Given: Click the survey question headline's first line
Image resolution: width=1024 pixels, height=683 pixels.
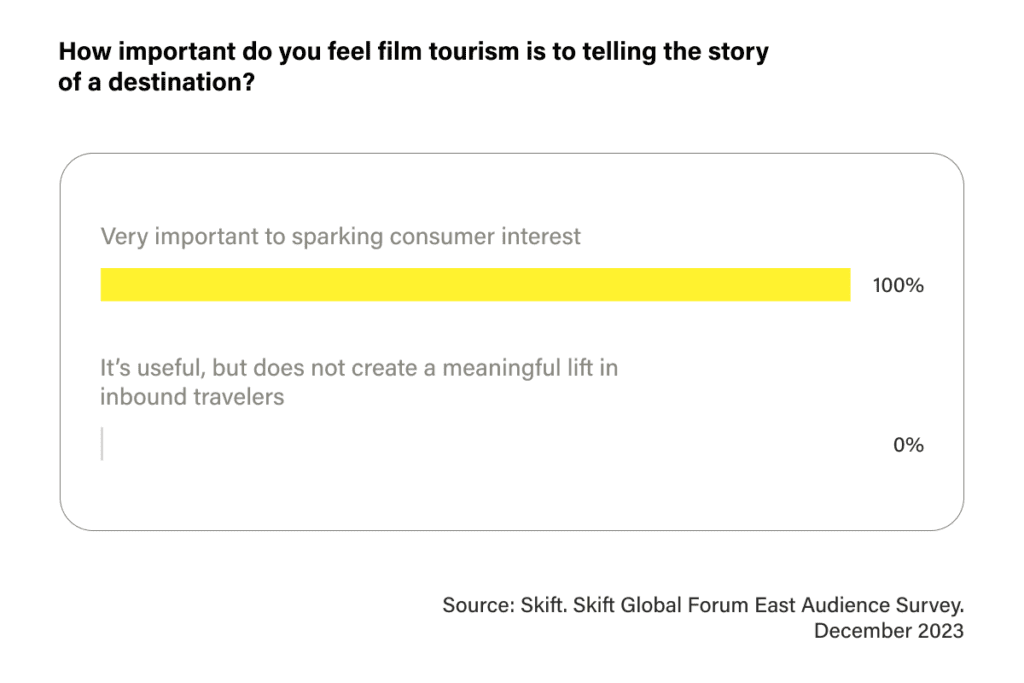Looking at the screenshot, I should pyautogui.click(x=413, y=52).
